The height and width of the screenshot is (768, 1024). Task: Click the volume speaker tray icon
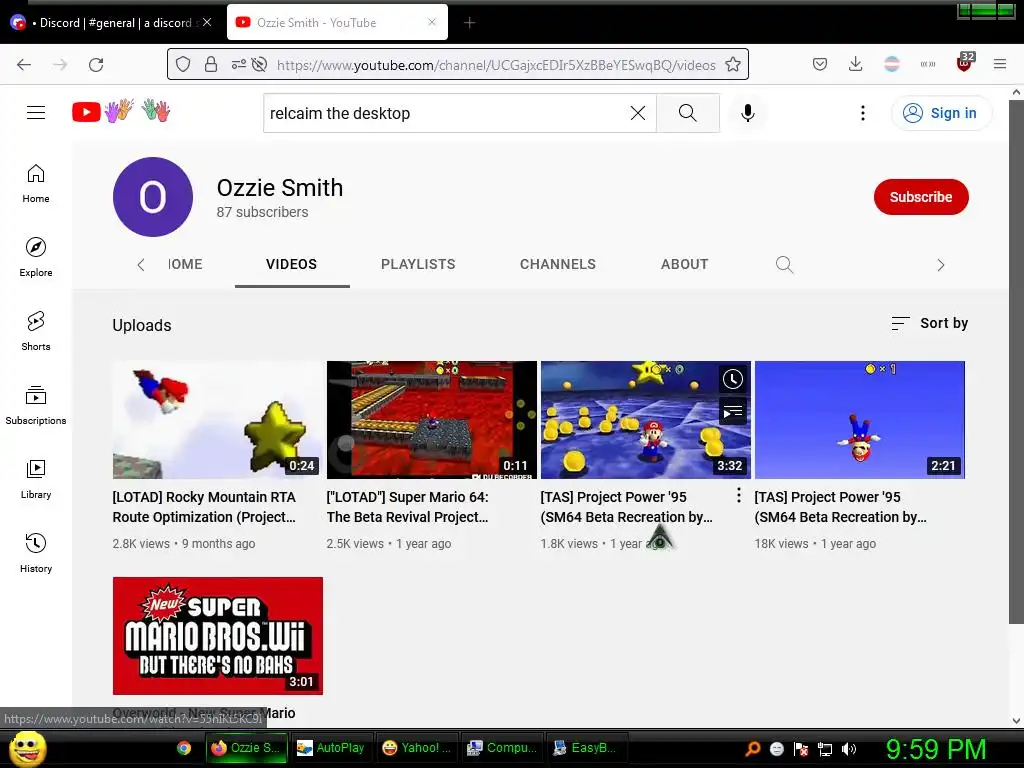[848, 749]
